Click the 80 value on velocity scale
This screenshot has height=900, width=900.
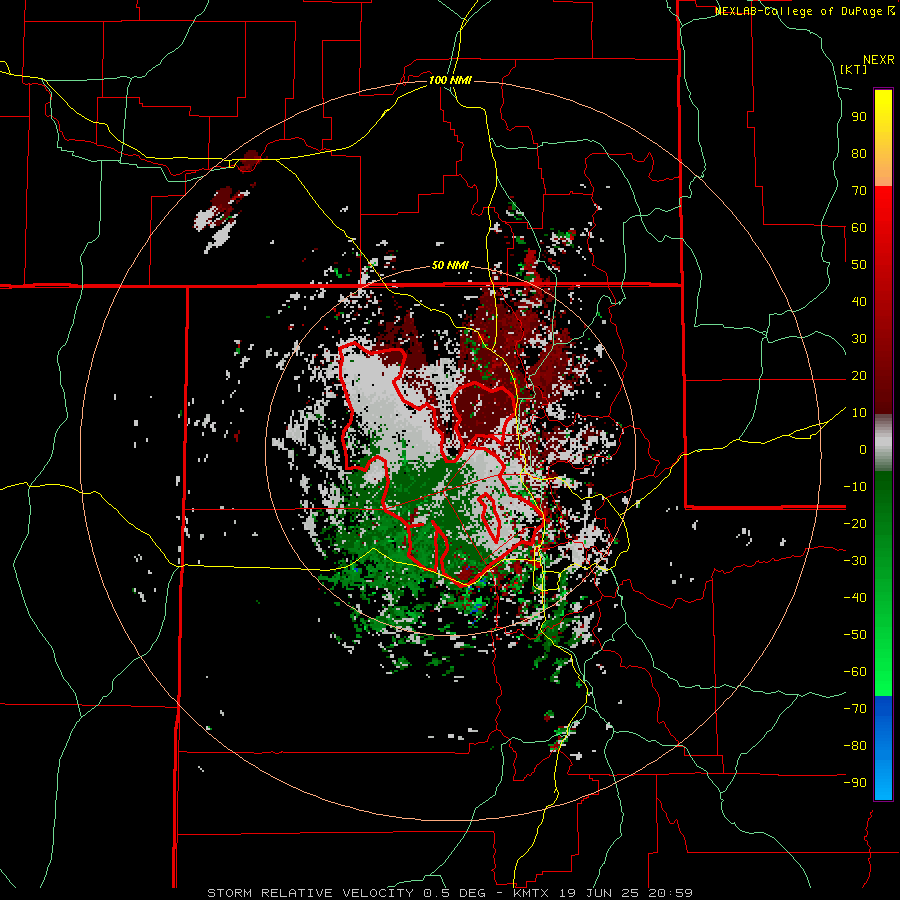click(x=859, y=153)
